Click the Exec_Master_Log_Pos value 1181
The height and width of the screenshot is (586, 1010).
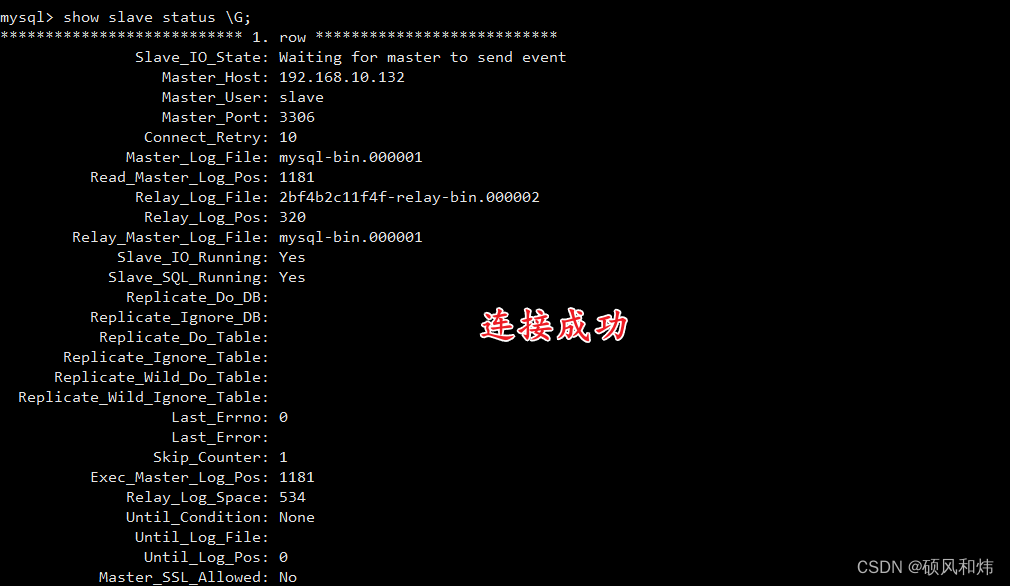[x=296, y=477]
